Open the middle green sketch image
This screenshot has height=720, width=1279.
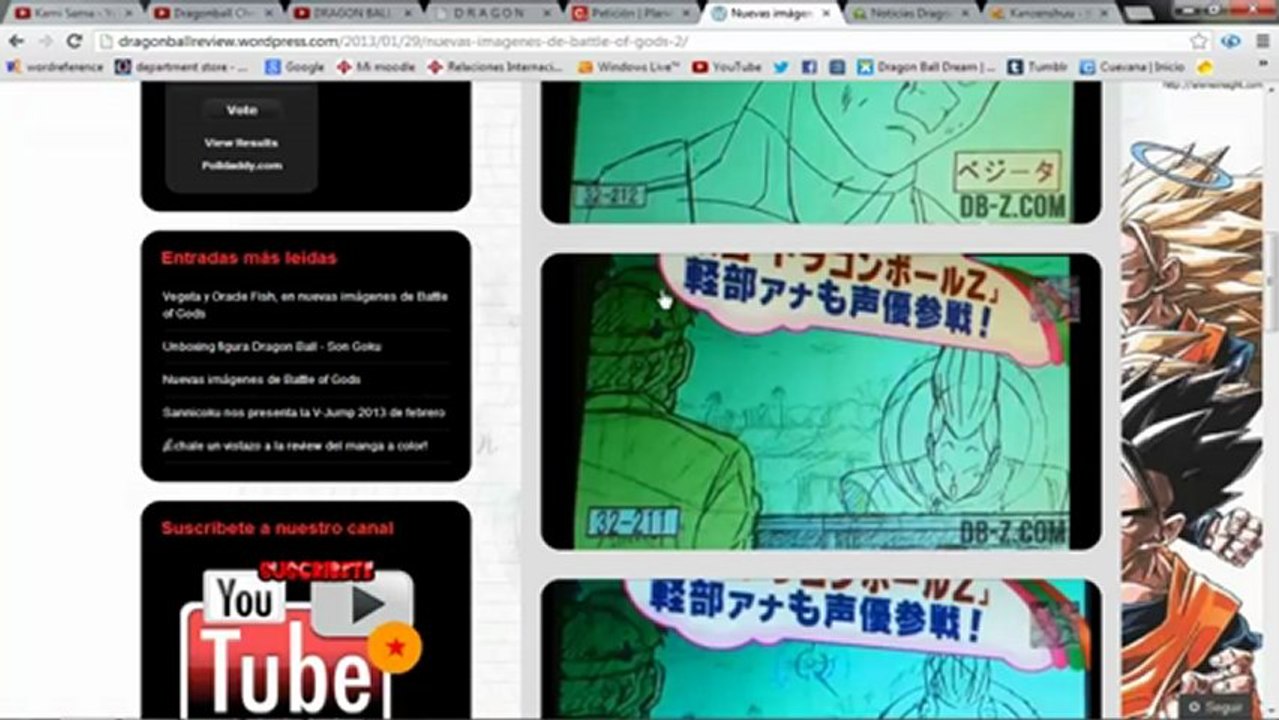coord(820,401)
